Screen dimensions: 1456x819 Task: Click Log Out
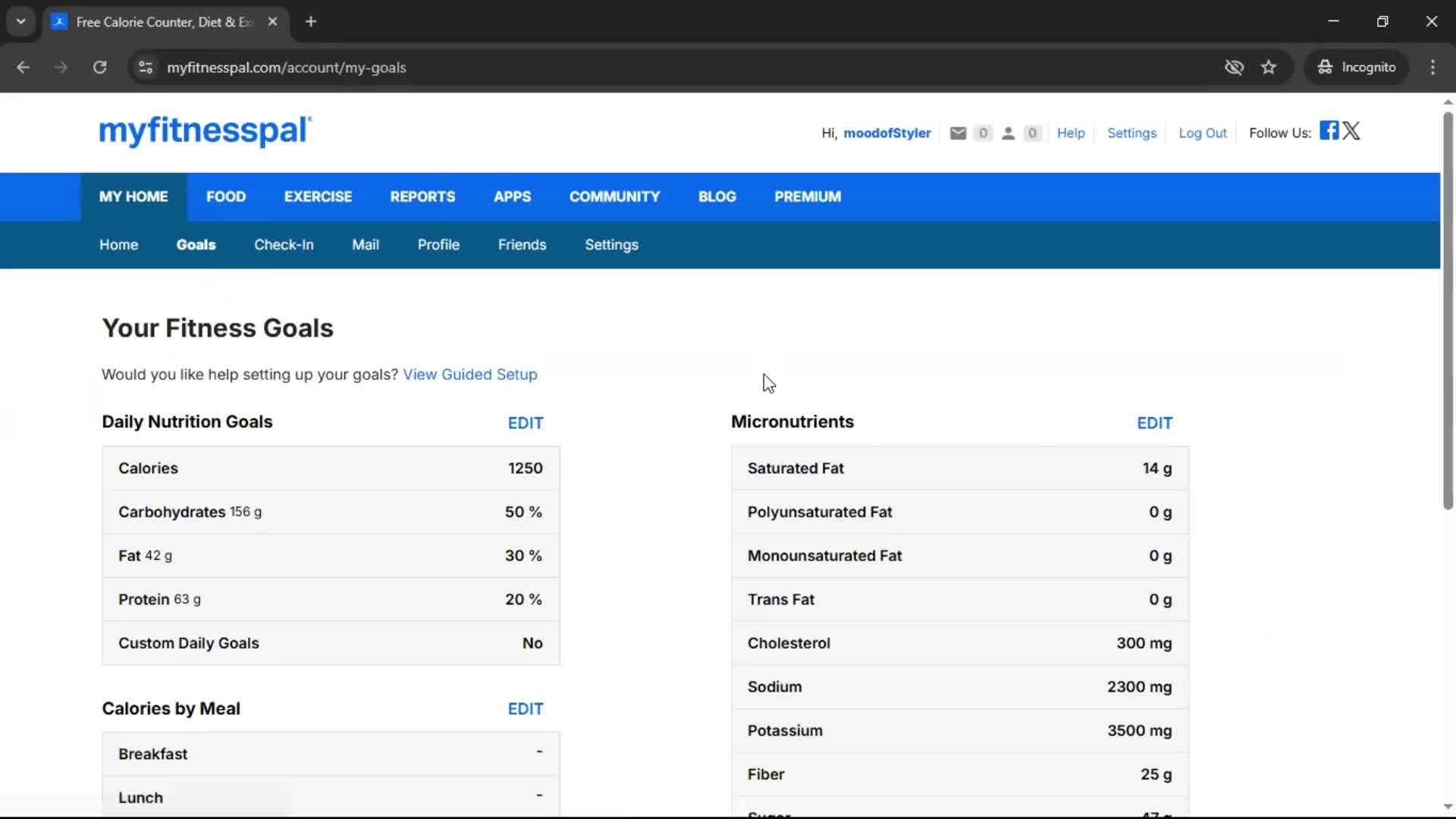click(x=1202, y=133)
